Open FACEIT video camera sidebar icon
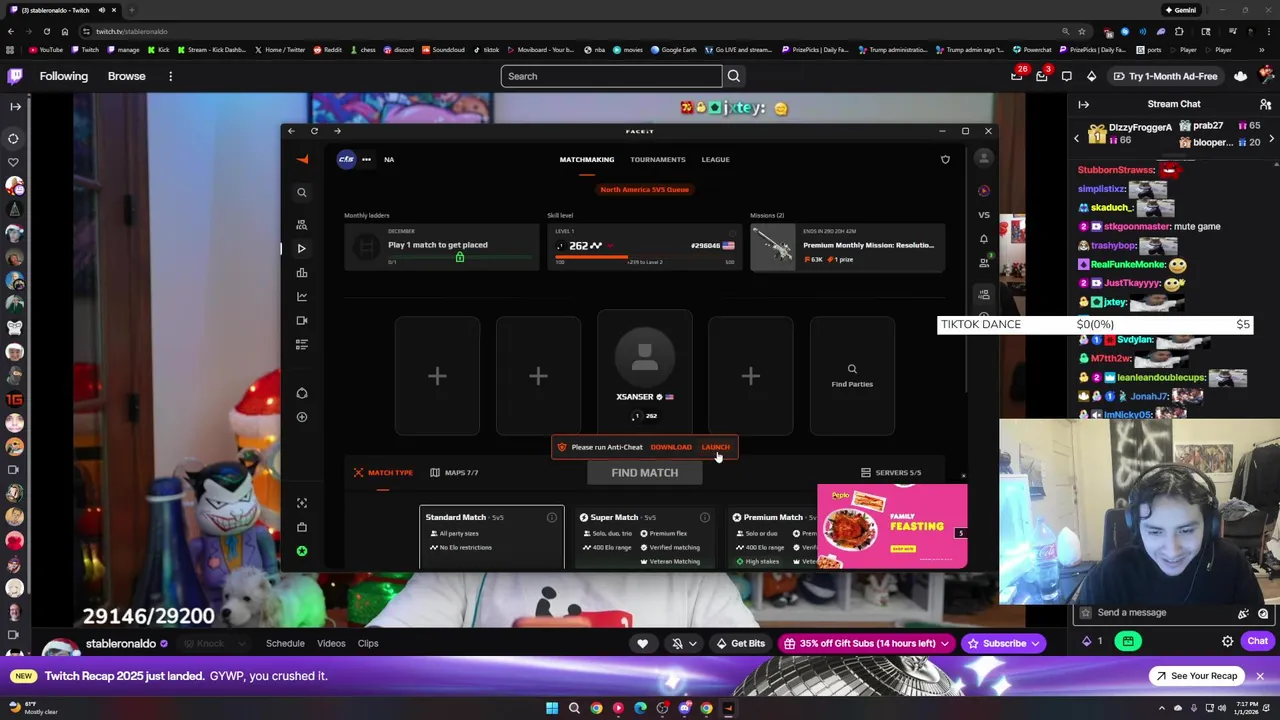Viewport: 1280px width, 720px height. (x=302, y=320)
